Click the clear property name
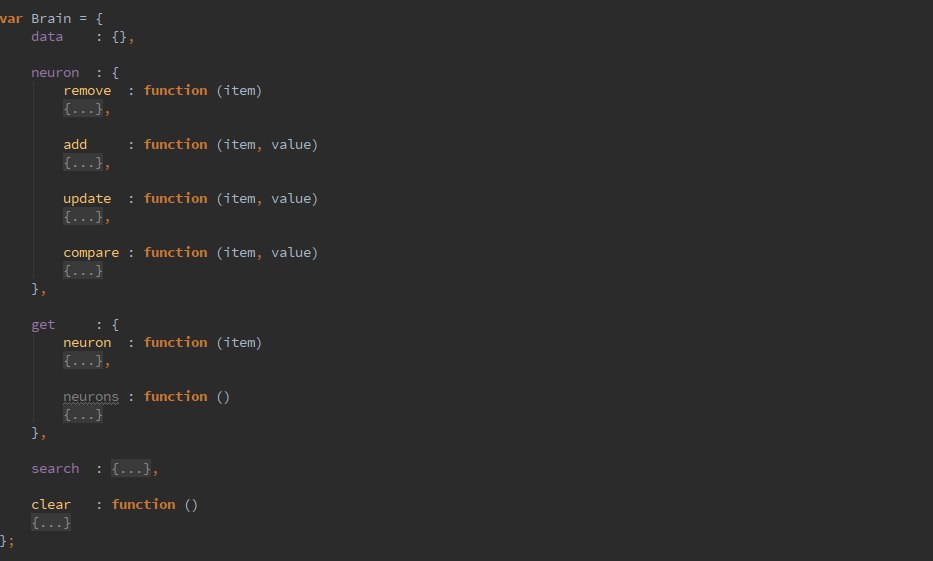The height and width of the screenshot is (561, 933). [51, 505]
